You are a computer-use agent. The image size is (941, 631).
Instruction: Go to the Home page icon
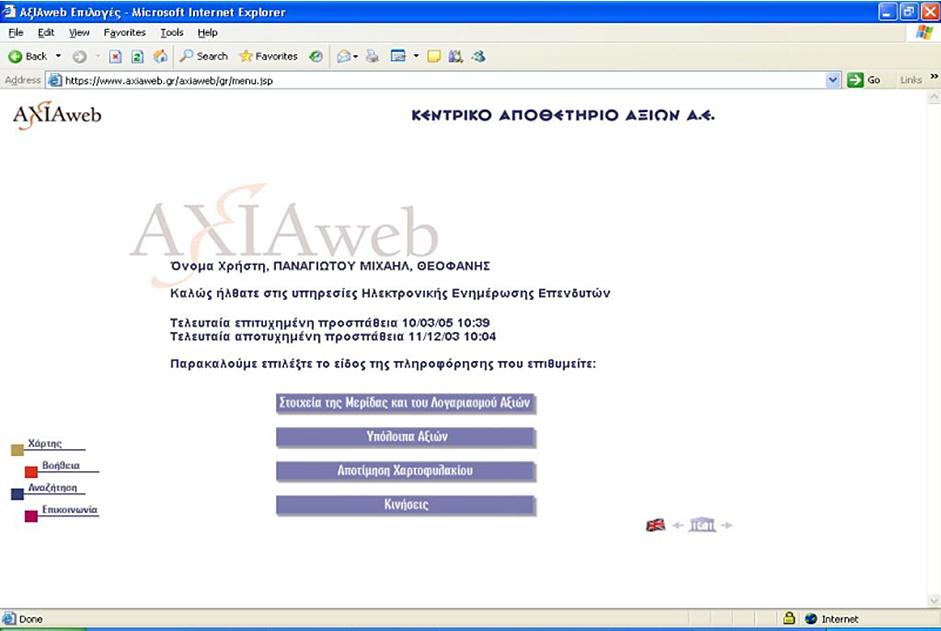pyautogui.click(x=160, y=56)
